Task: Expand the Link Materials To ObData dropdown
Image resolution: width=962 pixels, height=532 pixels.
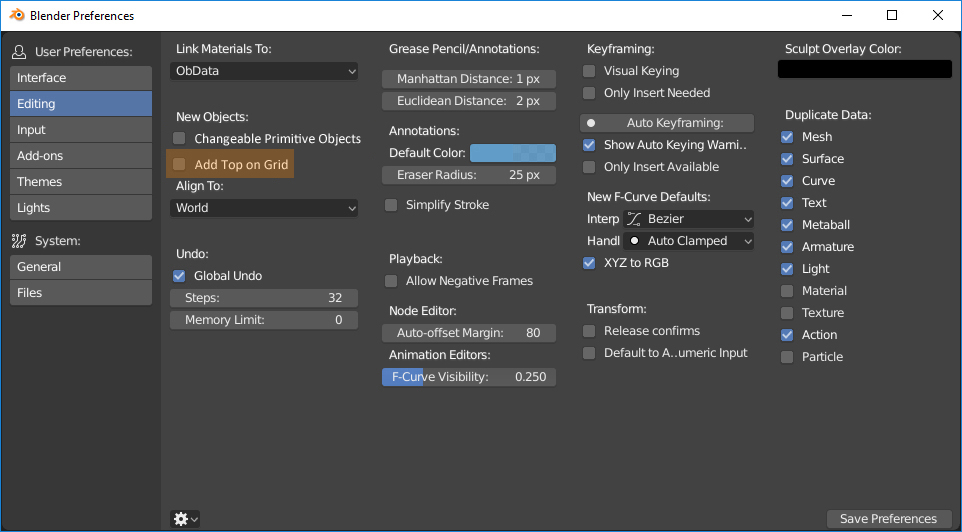Action: (264, 71)
